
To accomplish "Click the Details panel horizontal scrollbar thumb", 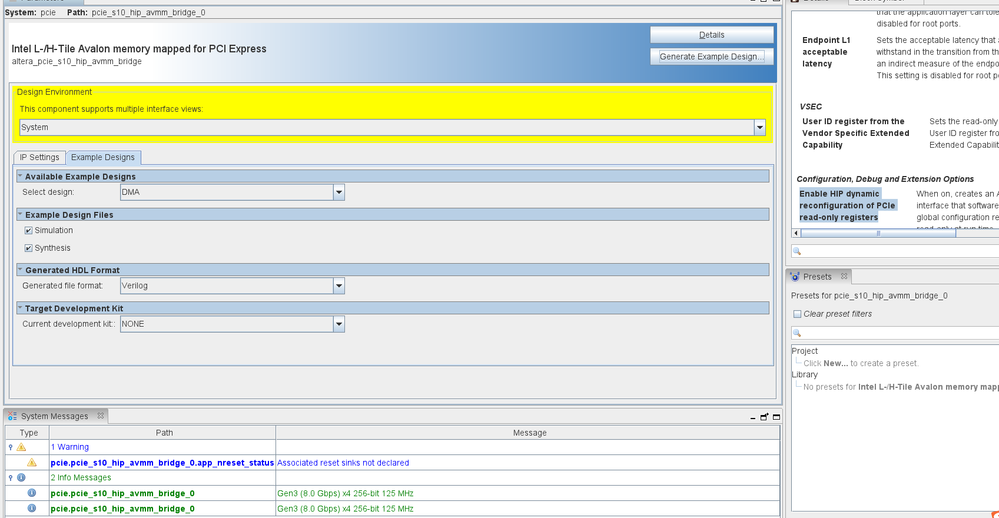I will pyautogui.click(x=878, y=233).
